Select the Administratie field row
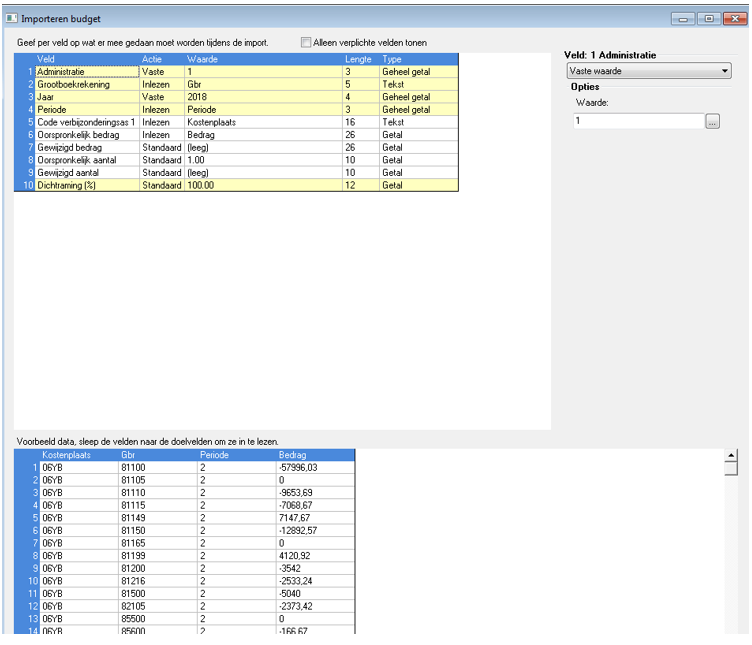This screenshot has height=645, width=752. pos(86,72)
